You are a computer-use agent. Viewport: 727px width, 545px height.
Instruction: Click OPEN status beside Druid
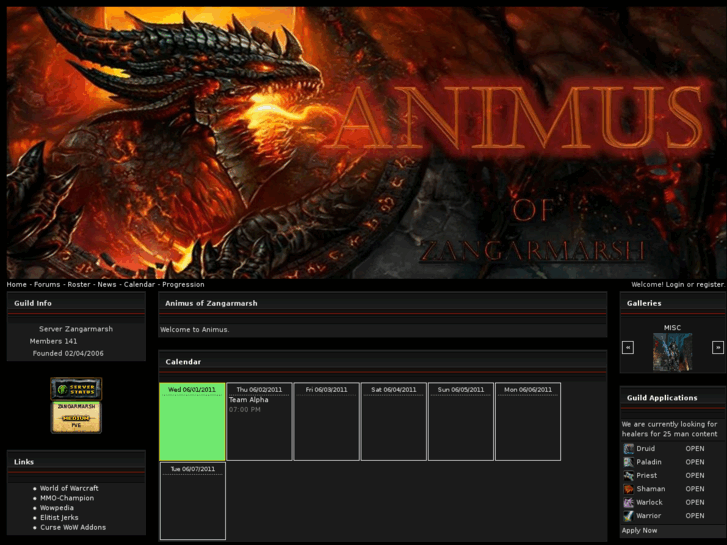[x=695, y=449]
